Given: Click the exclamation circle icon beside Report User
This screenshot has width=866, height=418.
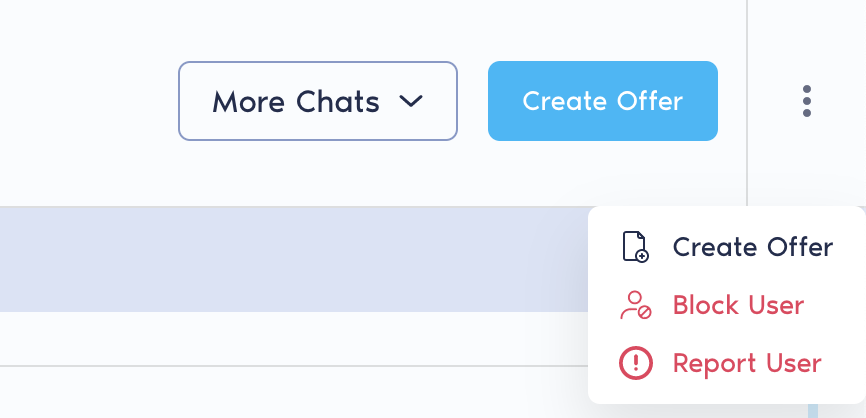Looking at the screenshot, I should coord(635,363).
